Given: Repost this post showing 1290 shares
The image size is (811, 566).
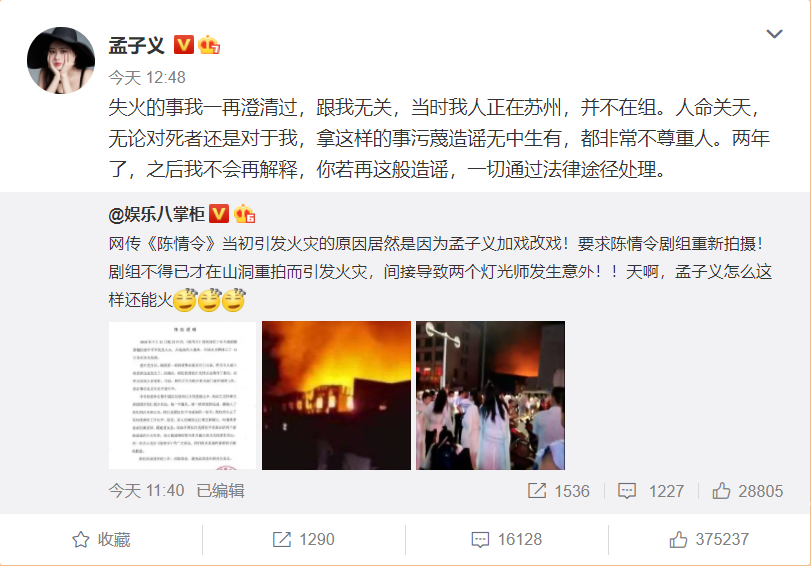Looking at the screenshot, I should point(304,540).
